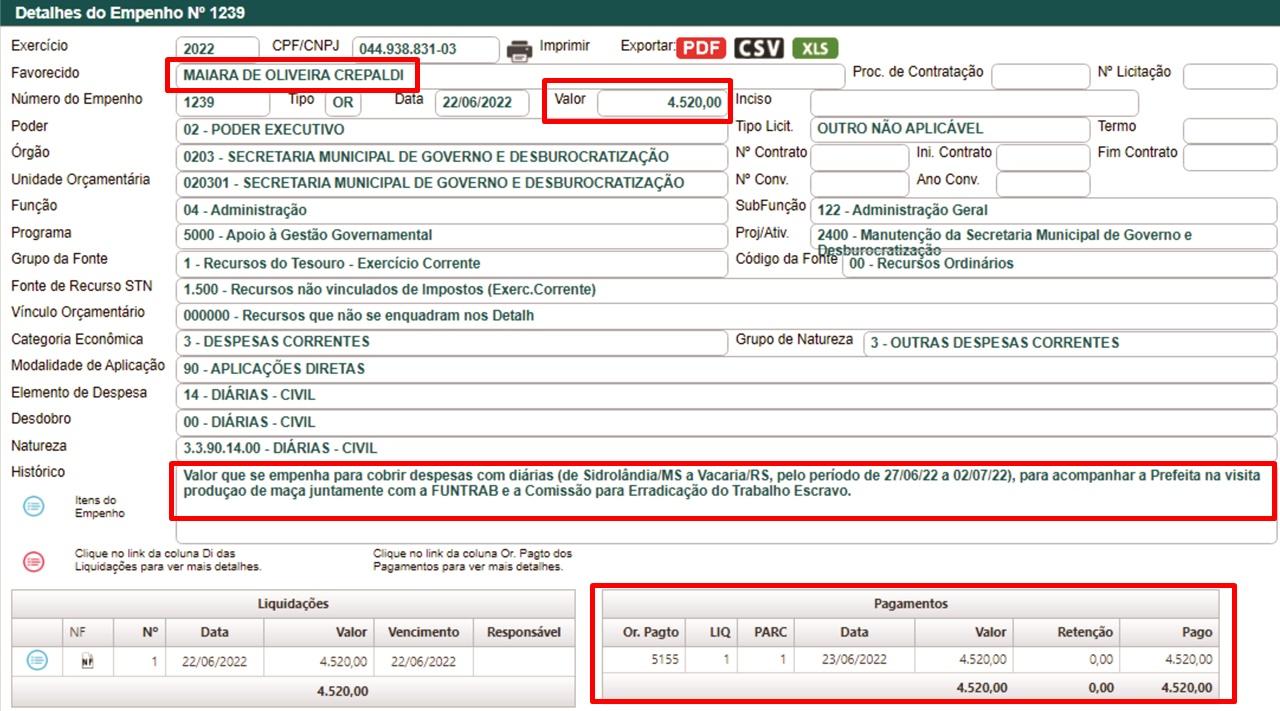This screenshot has height=711, width=1280.
Task: Click the Imprimir label
Action: (565, 46)
